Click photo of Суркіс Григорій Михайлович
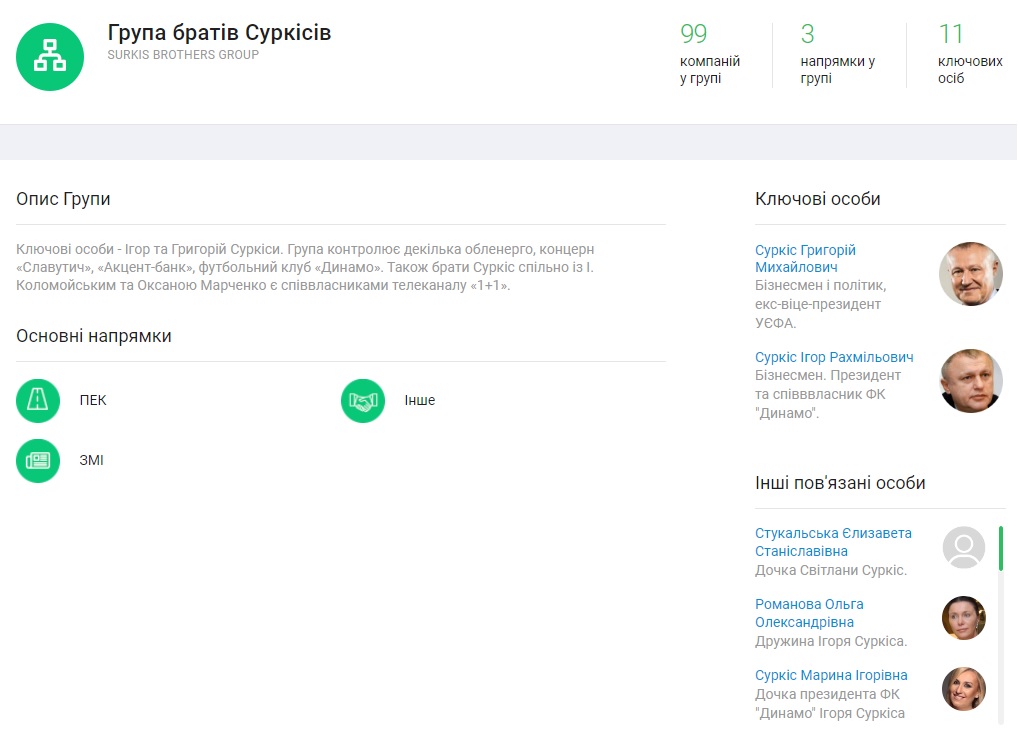The width and height of the screenshot is (1019, 733). (970, 274)
